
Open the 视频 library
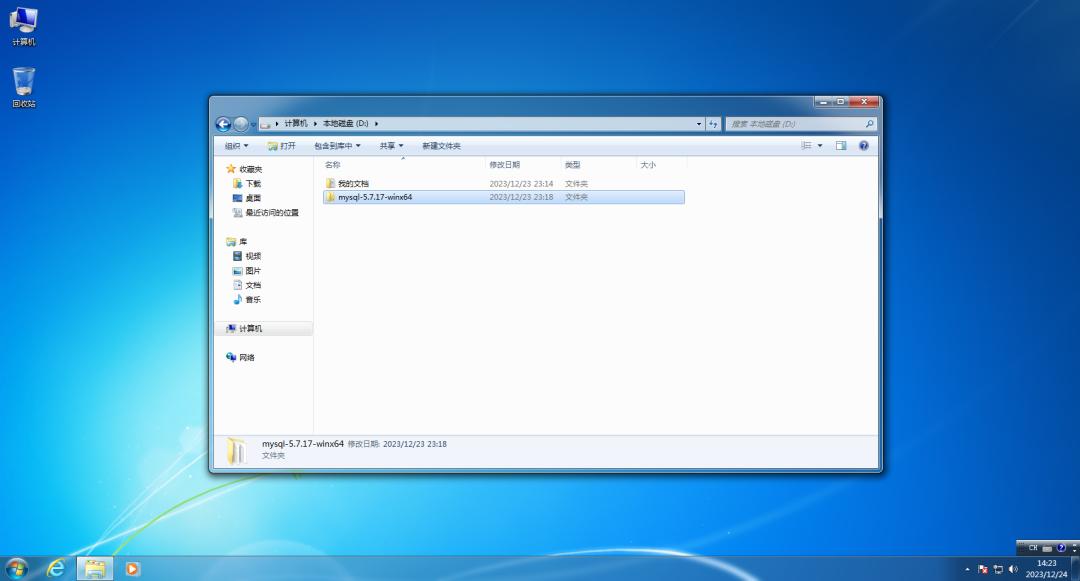(247, 256)
